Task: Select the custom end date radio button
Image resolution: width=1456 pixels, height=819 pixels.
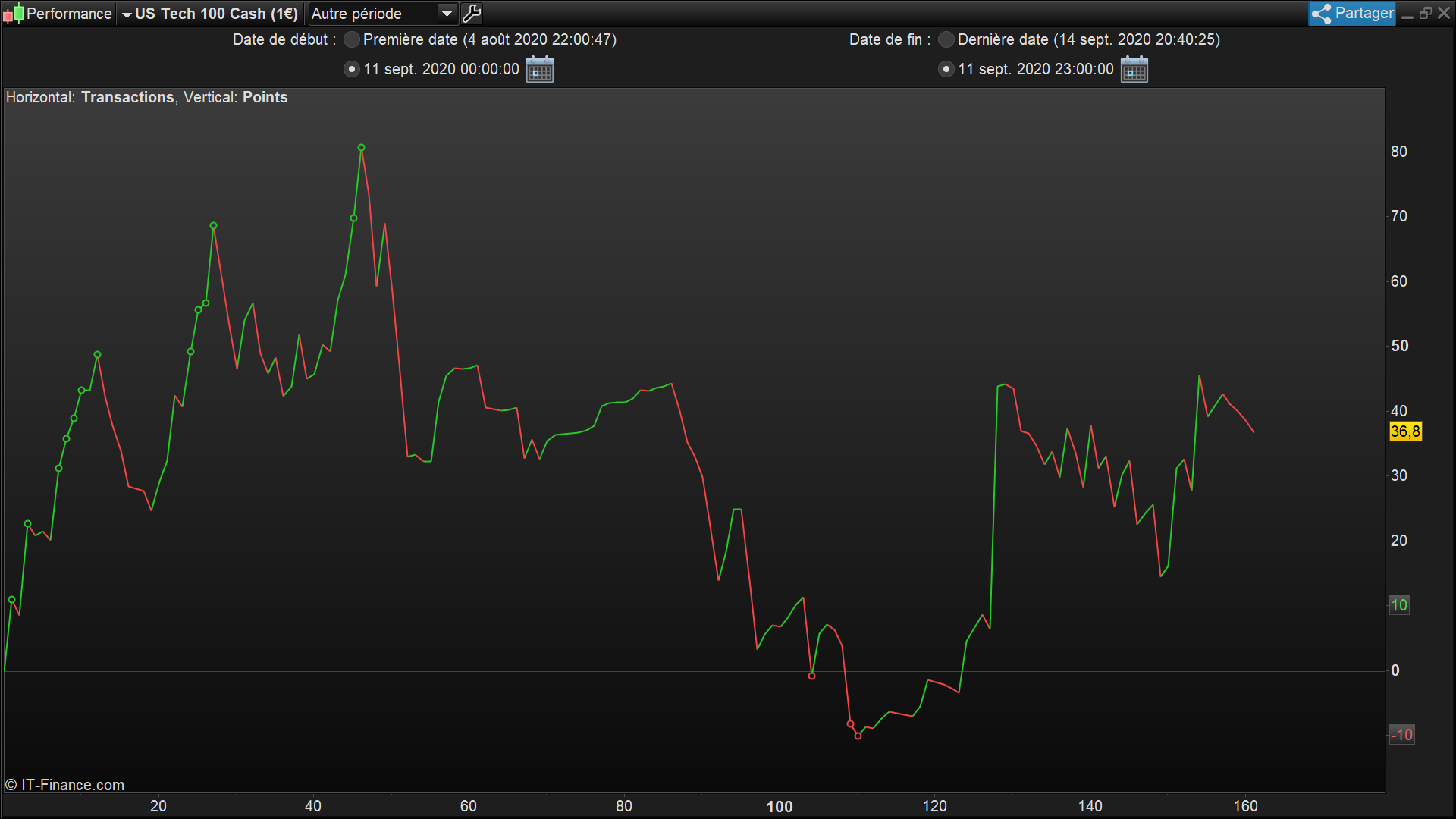Action: pos(946,69)
